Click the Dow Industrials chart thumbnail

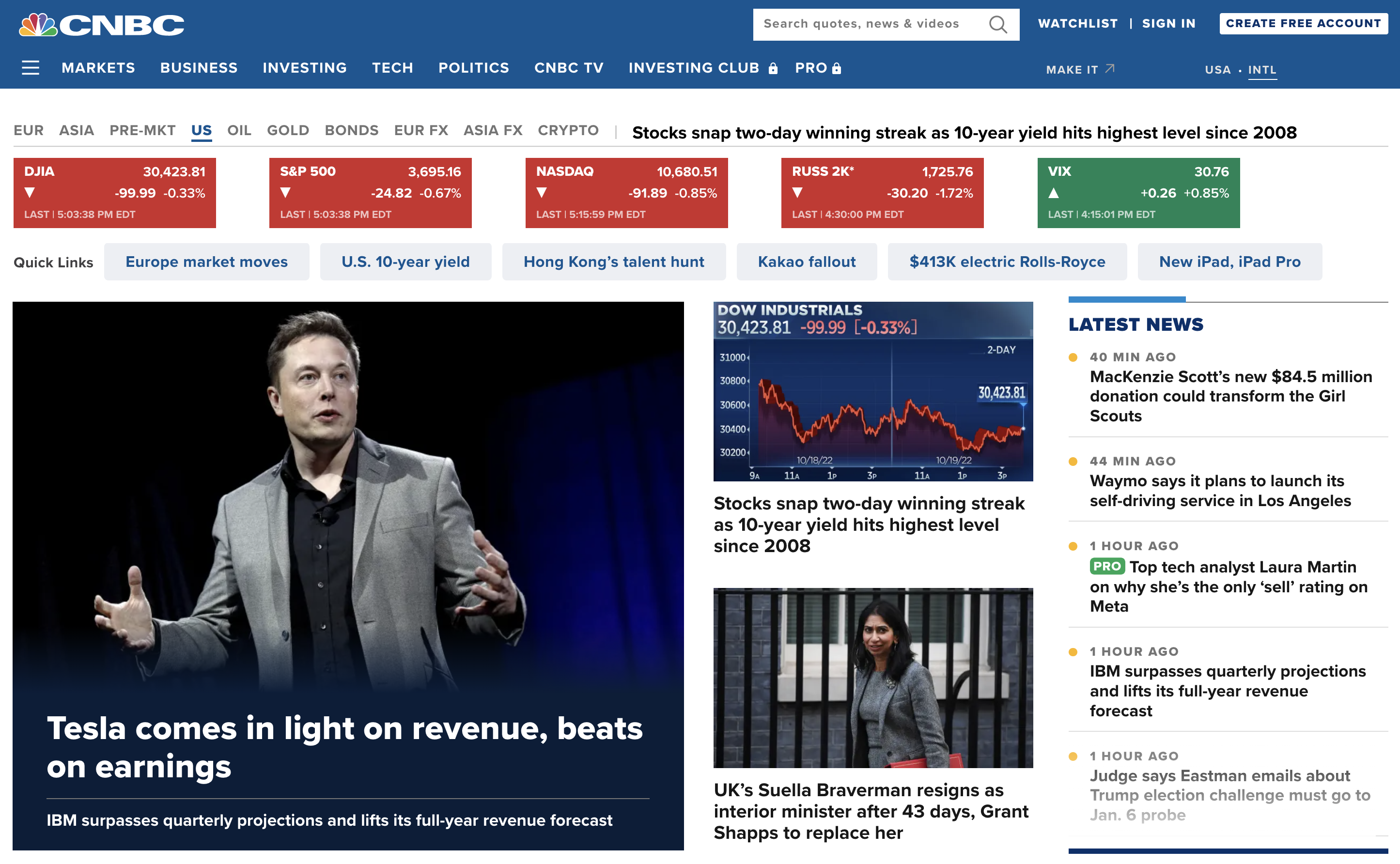(x=873, y=391)
